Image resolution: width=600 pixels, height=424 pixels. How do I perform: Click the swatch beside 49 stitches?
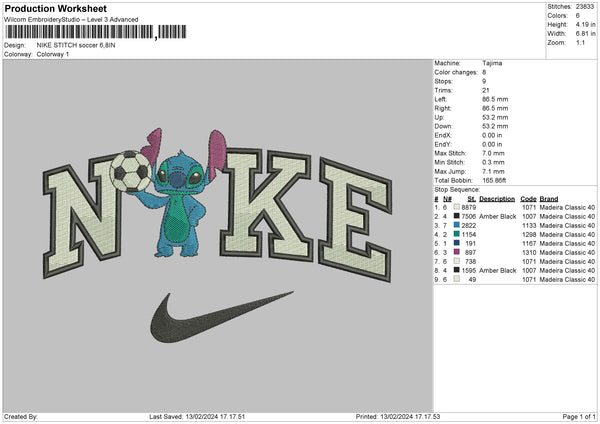point(457,279)
